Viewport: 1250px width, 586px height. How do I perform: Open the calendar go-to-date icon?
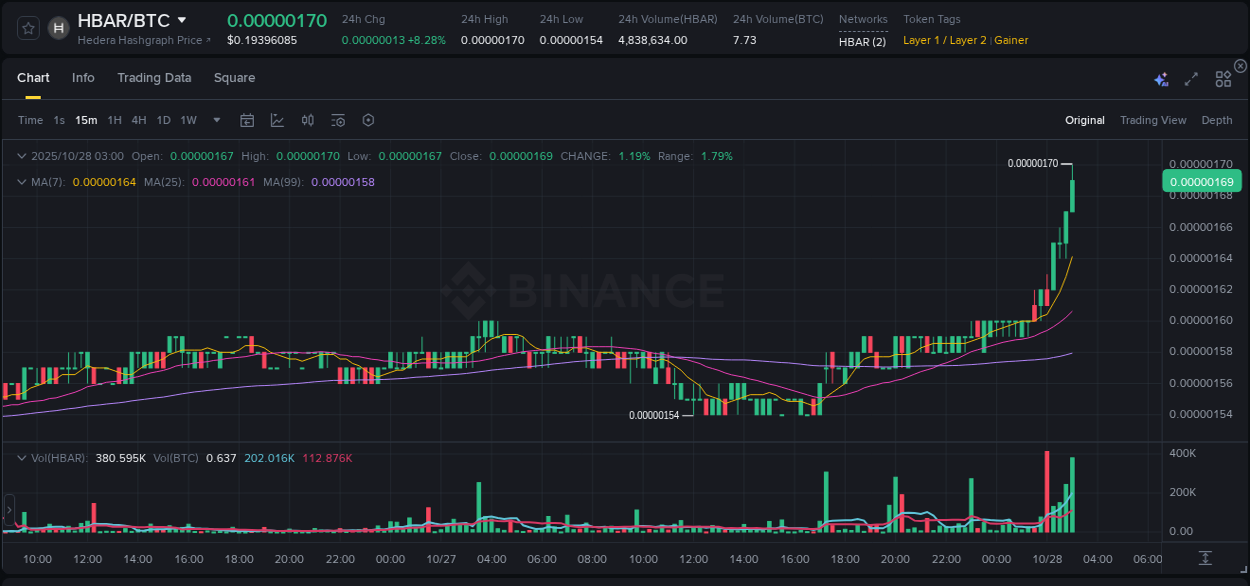tap(247, 120)
